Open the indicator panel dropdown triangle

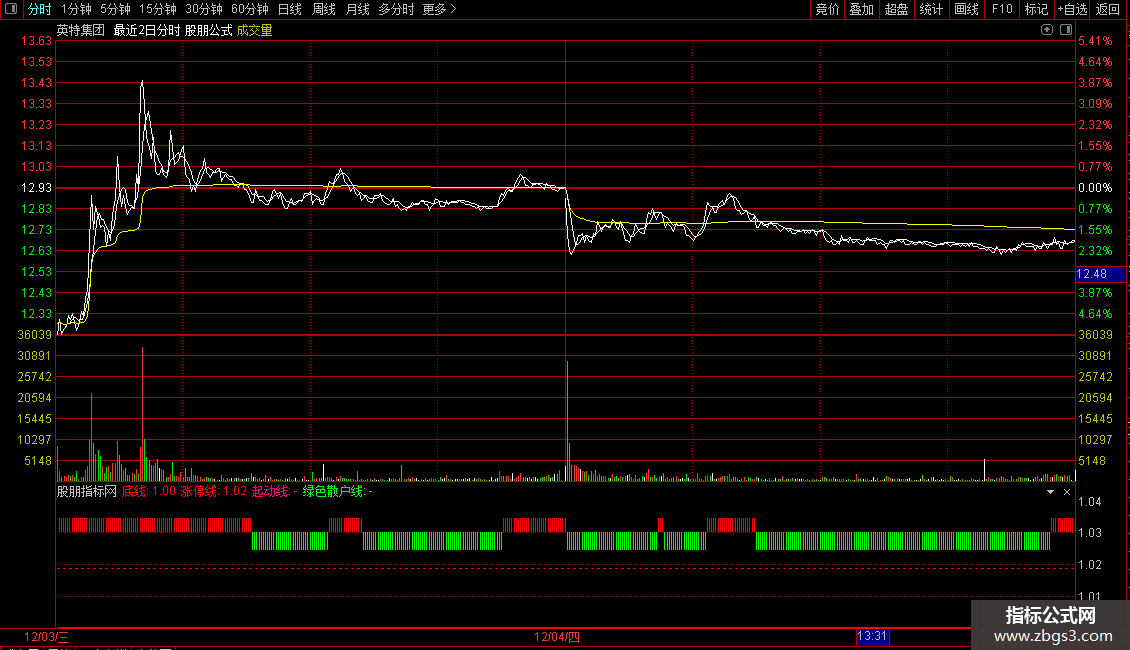point(1050,491)
